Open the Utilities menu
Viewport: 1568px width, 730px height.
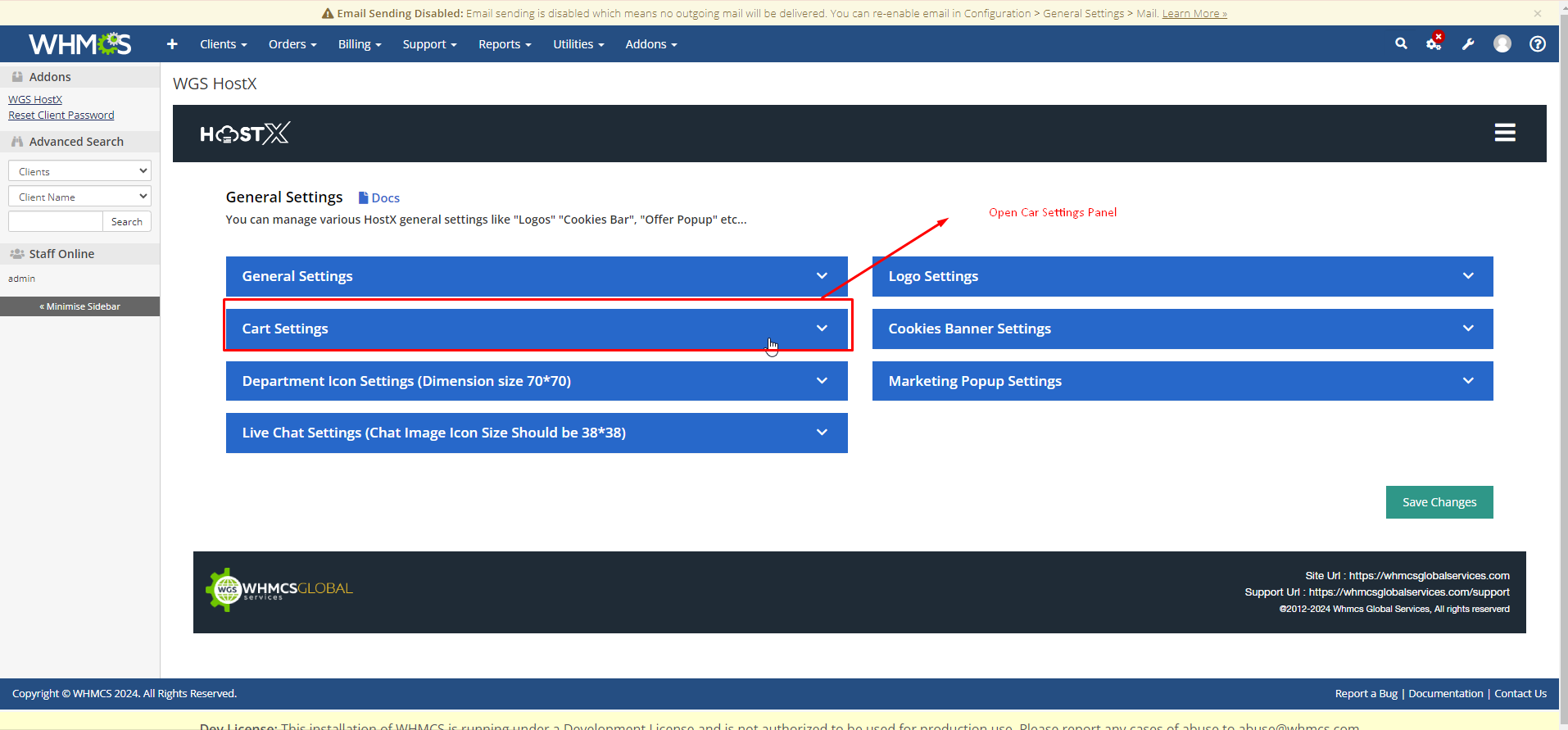tap(578, 44)
